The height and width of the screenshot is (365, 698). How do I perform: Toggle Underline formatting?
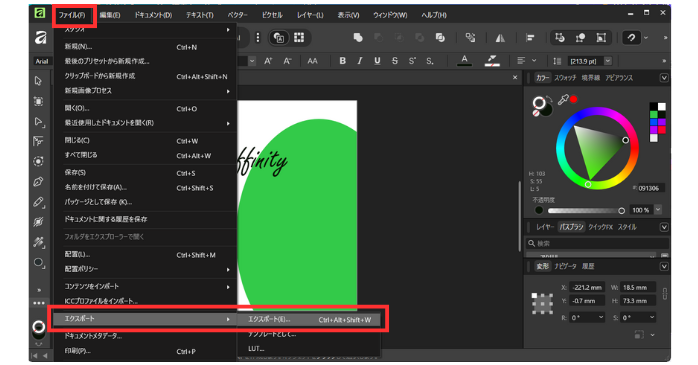click(x=377, y=61)
